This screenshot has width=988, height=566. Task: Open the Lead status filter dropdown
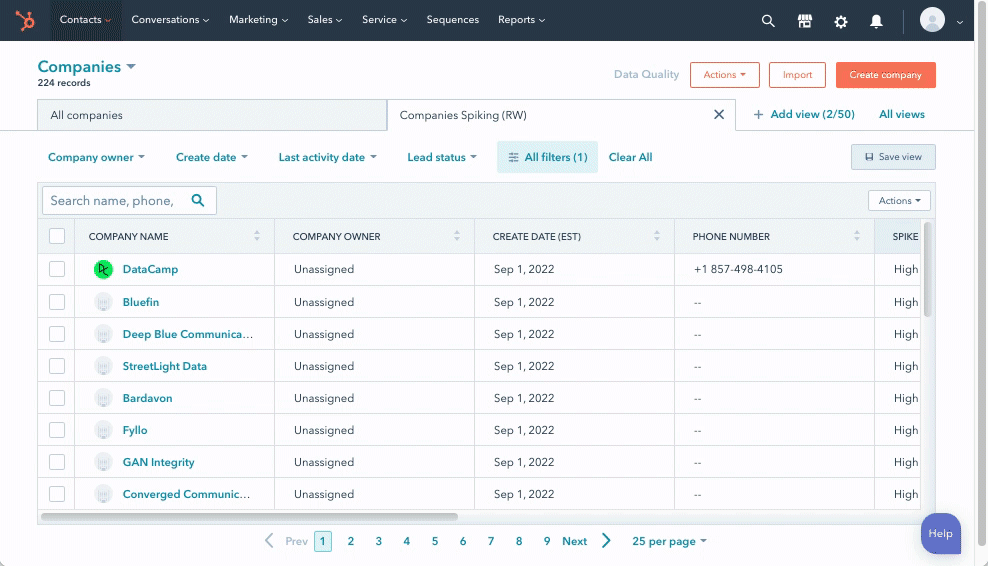[x=442, y=157]
